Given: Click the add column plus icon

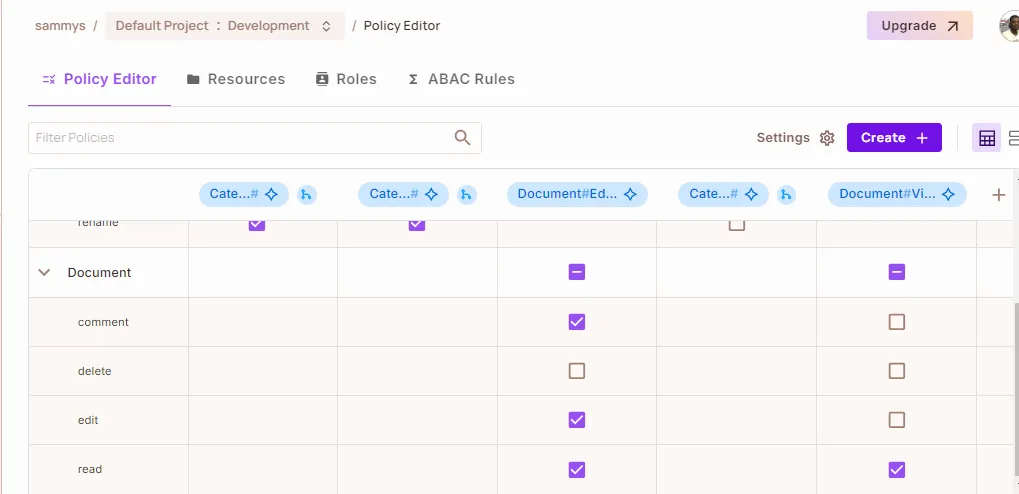Looking at the screenshot, I should tap(998, 195).
